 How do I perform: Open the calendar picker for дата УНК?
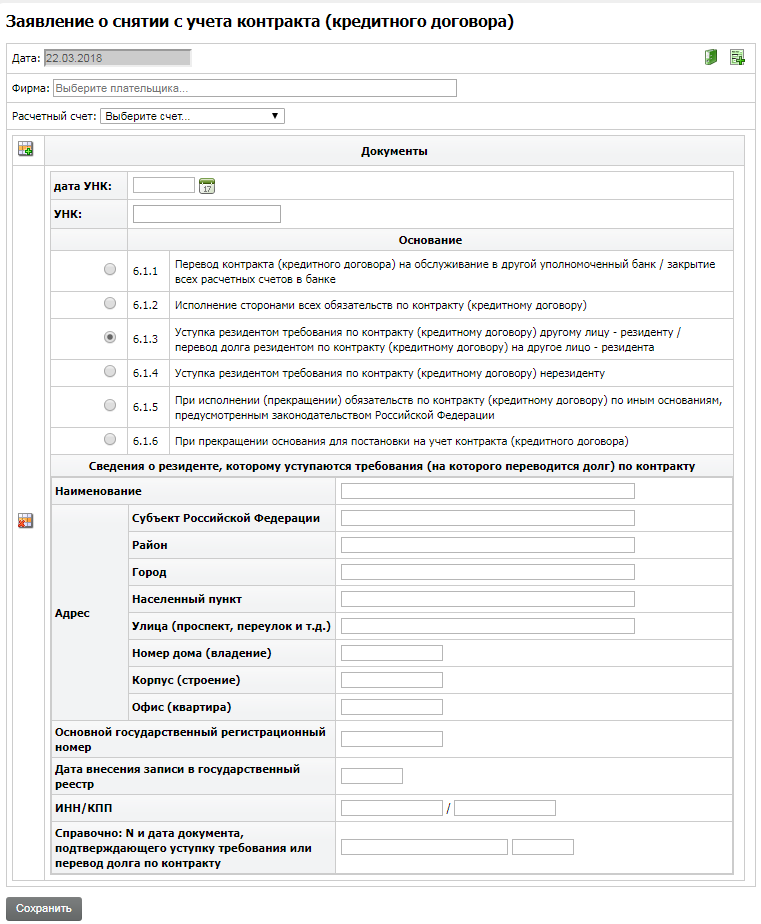click(207, 185)
